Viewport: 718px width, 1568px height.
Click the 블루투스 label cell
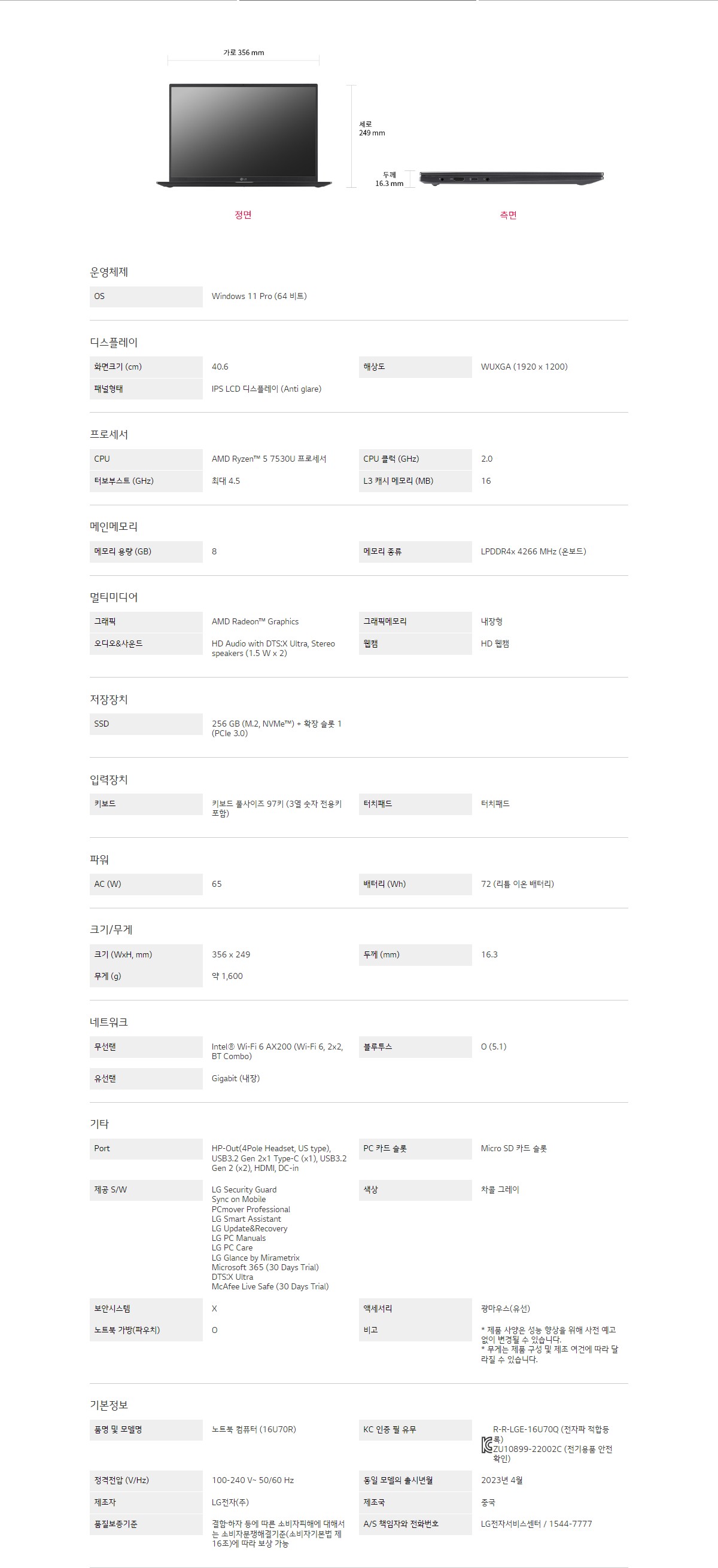(x=415, y=1047)
